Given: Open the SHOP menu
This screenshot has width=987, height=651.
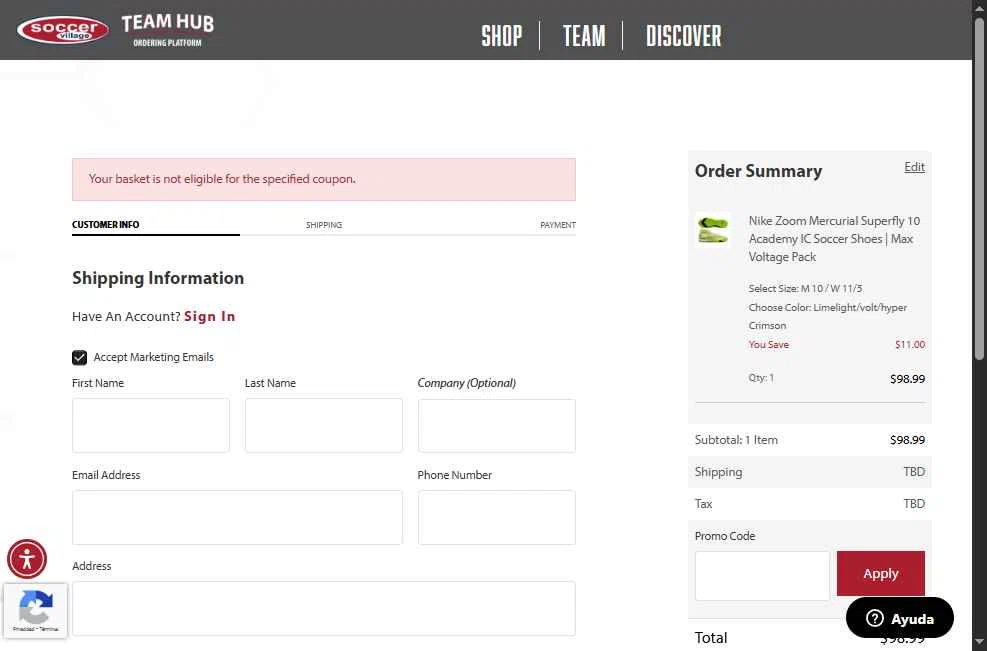Looking at the screenshot, I should pos(502,36).
